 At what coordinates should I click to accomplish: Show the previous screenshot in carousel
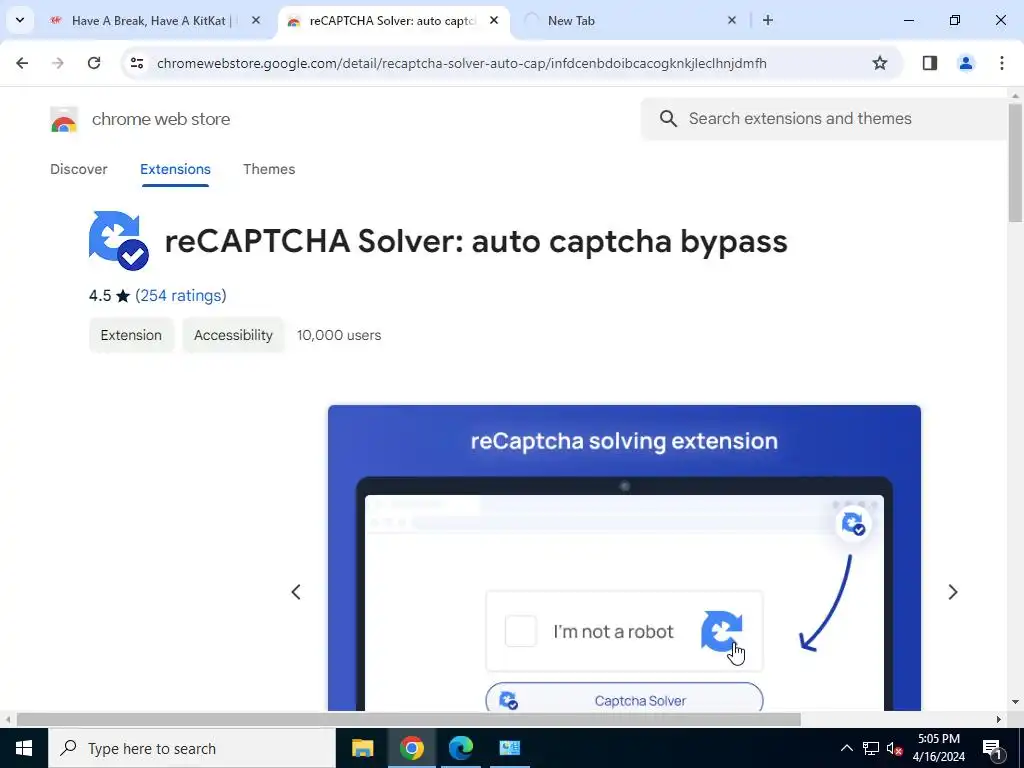click(296, 592)
